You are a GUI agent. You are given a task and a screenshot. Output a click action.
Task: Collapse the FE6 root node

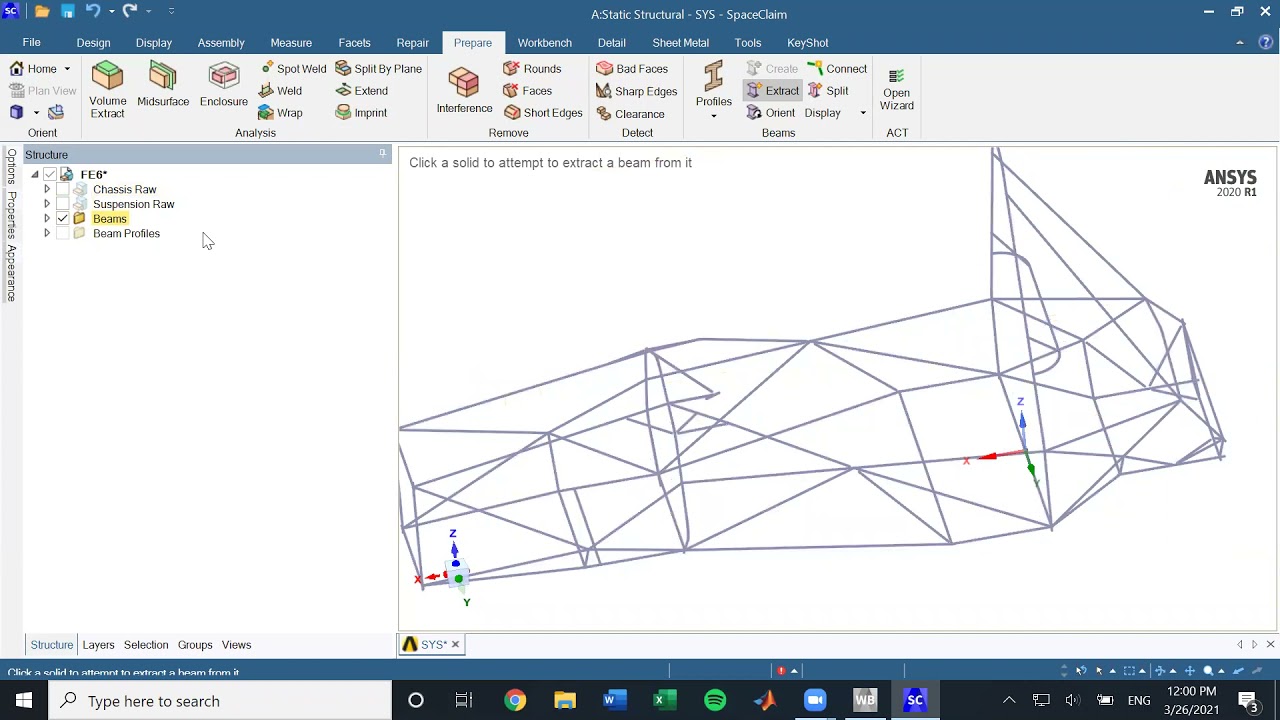coord(35,175)
